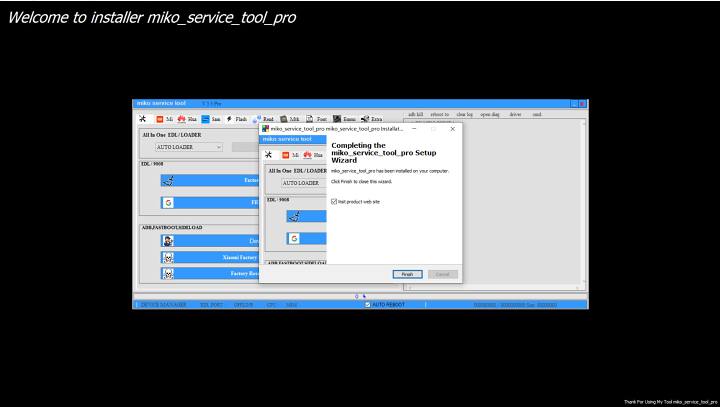This screenshot has width=720, height=407.
Task: Switch to the Sam tab
Action: click(x=211, y=119)
